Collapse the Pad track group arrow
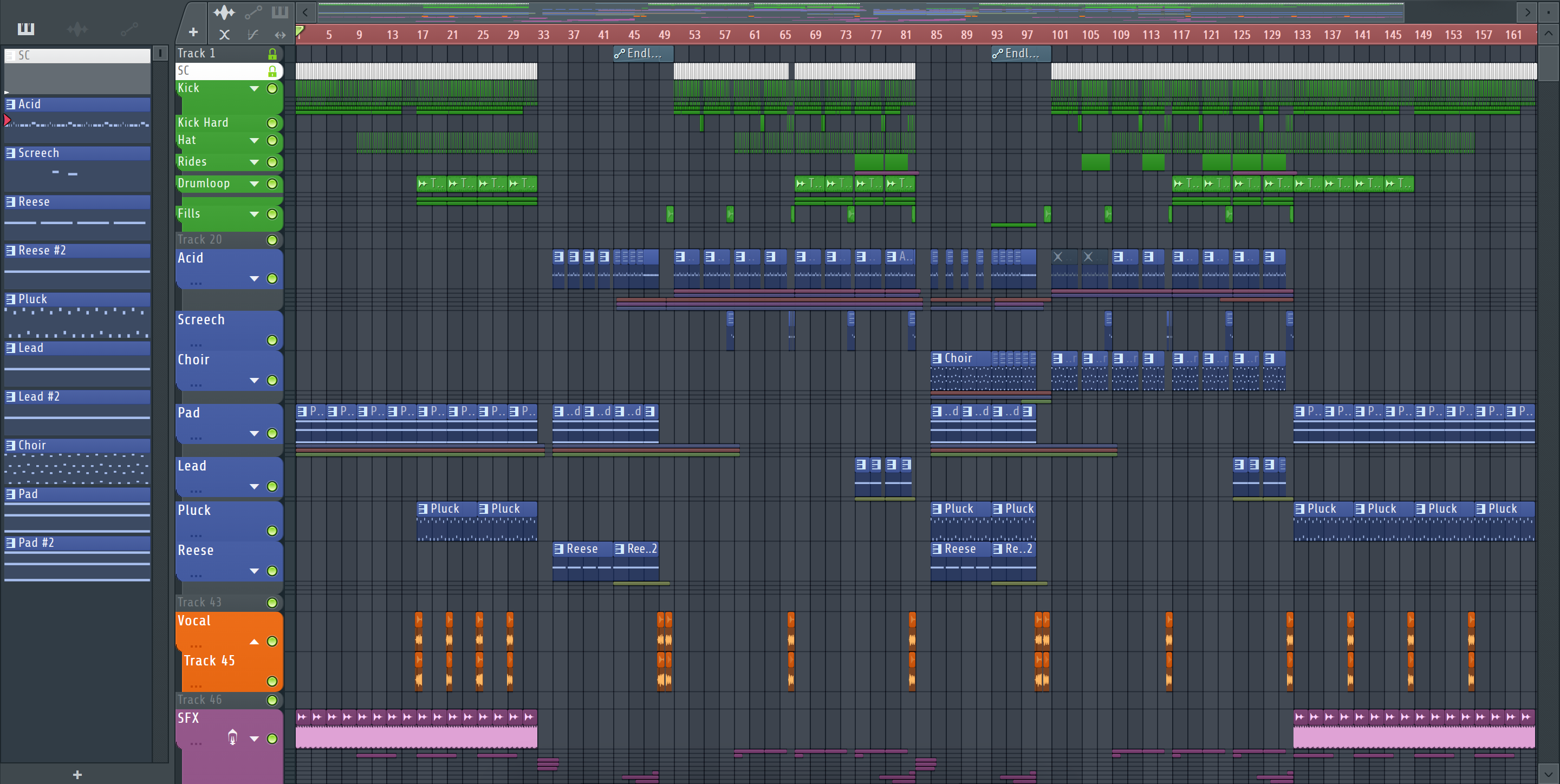Screen dimensions: 1560x784 click(255, 434)
